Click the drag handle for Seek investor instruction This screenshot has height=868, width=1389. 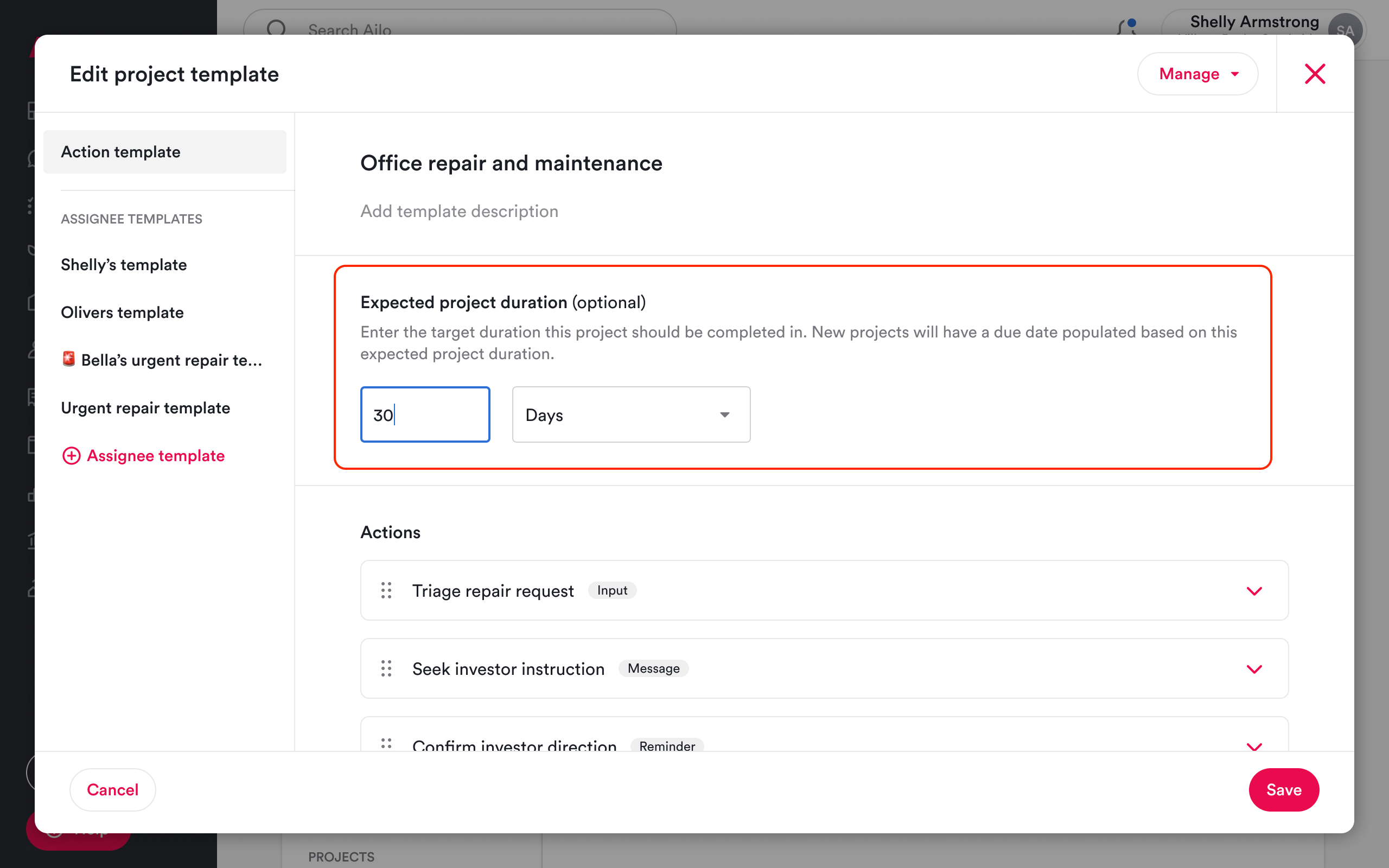386,668
